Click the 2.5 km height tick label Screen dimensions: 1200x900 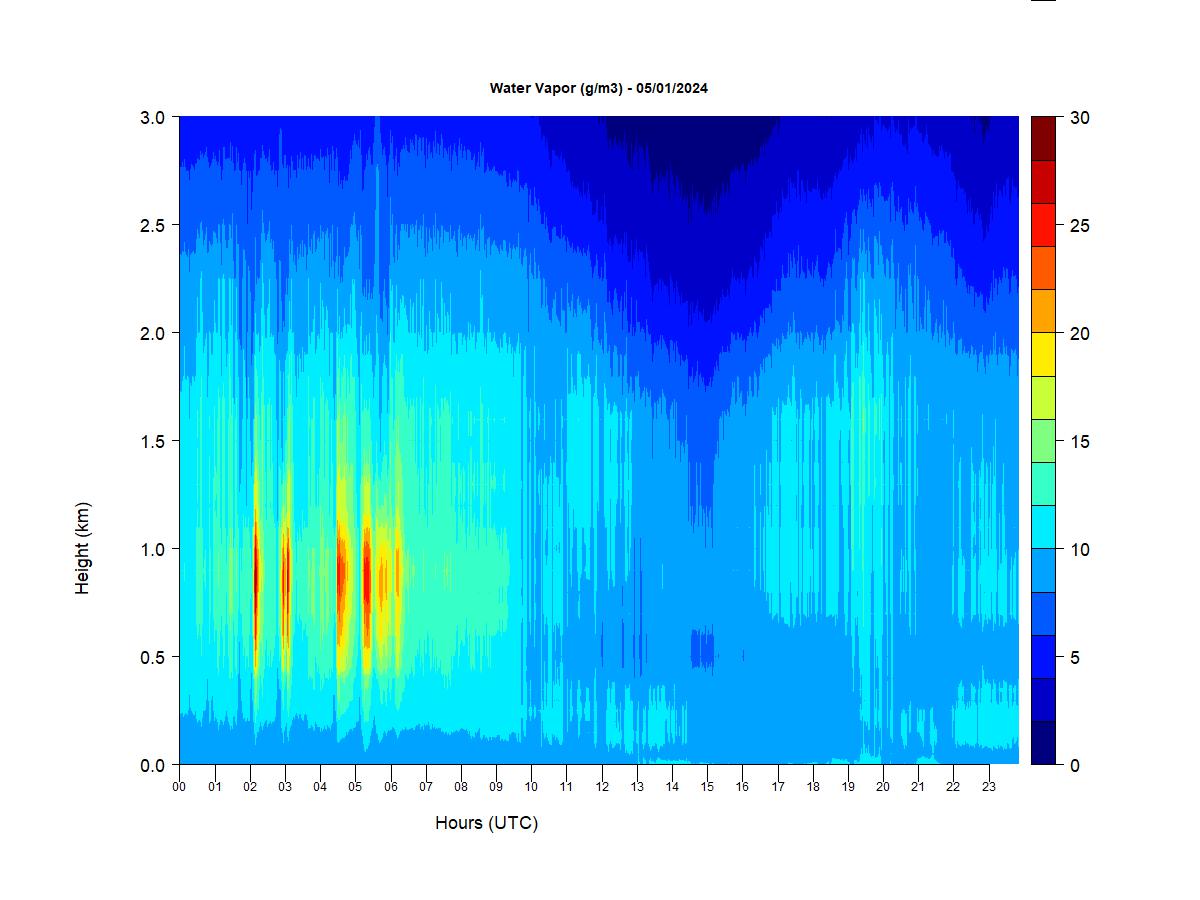coord(151,225)
